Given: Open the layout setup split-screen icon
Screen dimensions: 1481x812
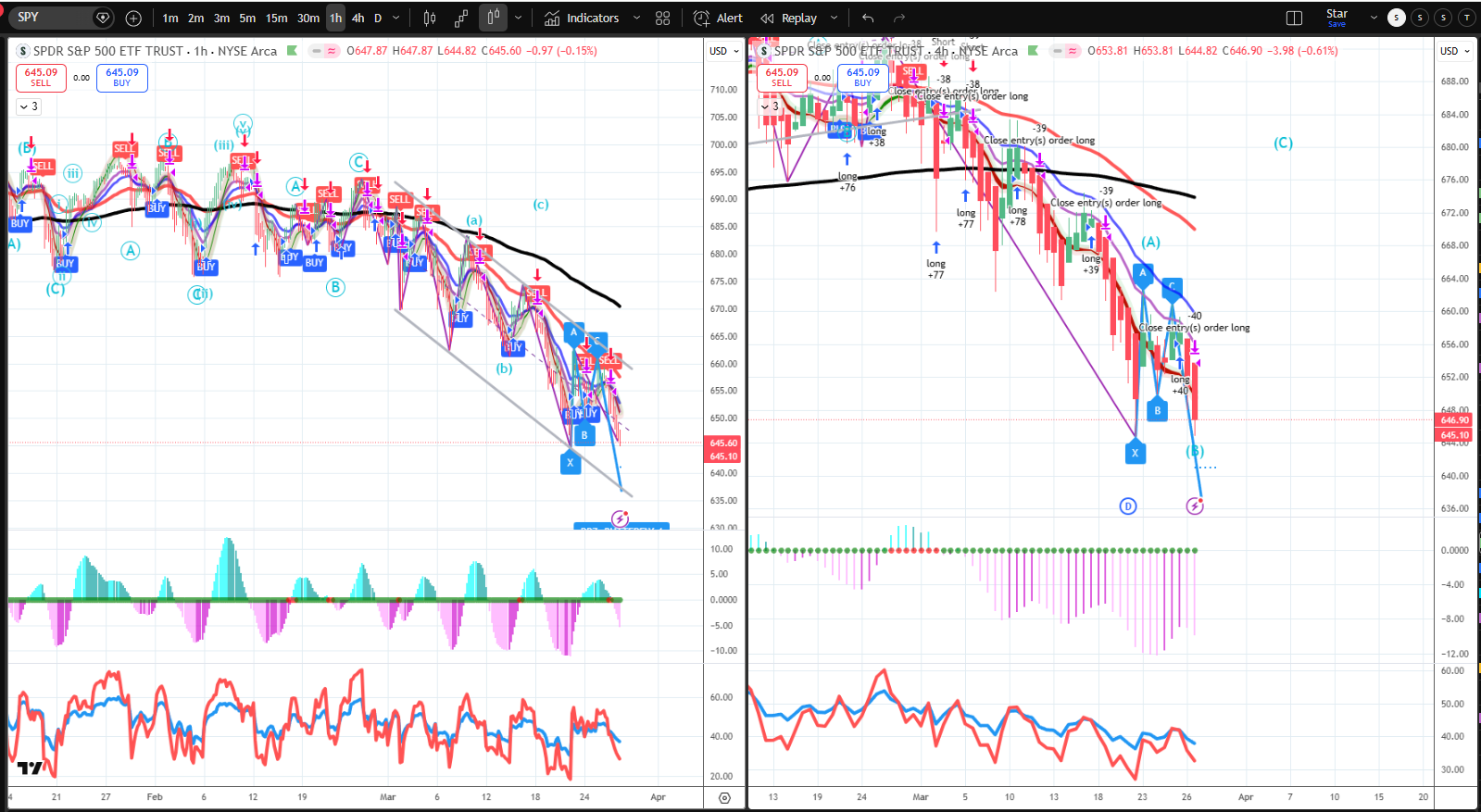Looking at the screenshot, I should tap(1295, 18).
